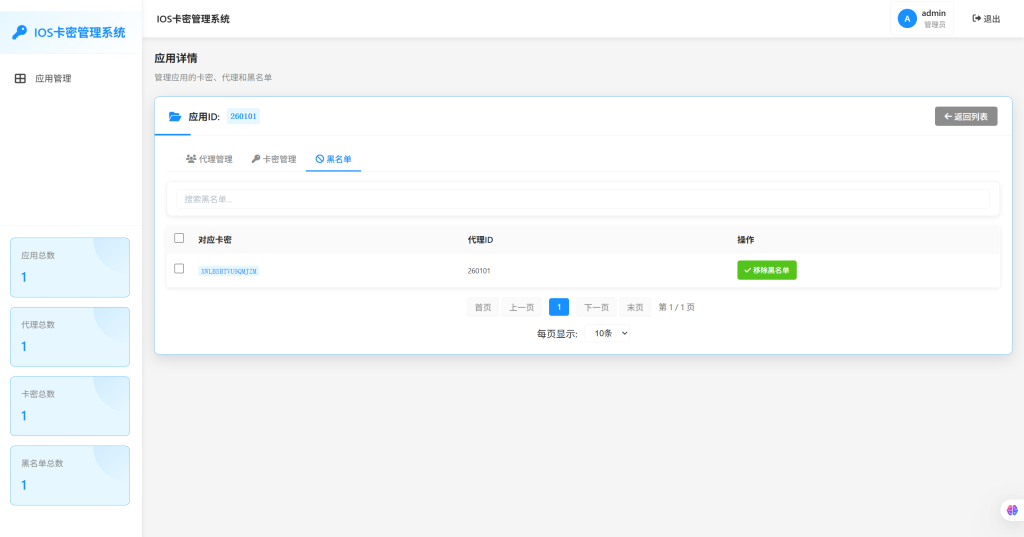Image resolution: width=1024 pixels, height=537 pixels.
Task: Click the open folder icon beside 应用ID
Action: click(x=175, y=117)
